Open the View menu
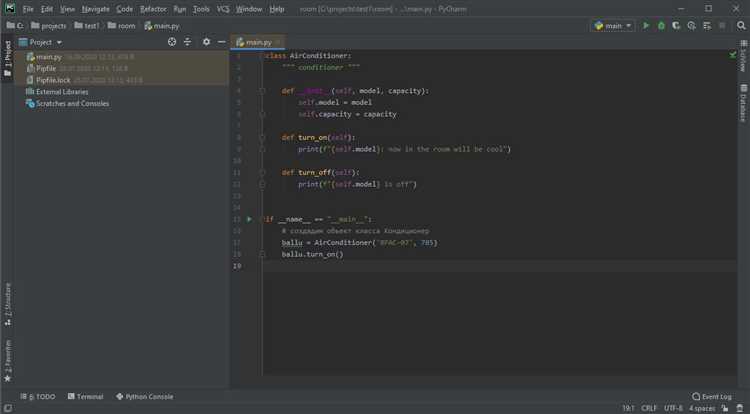Viewport: 750px width, 414px height. (67, 9)
